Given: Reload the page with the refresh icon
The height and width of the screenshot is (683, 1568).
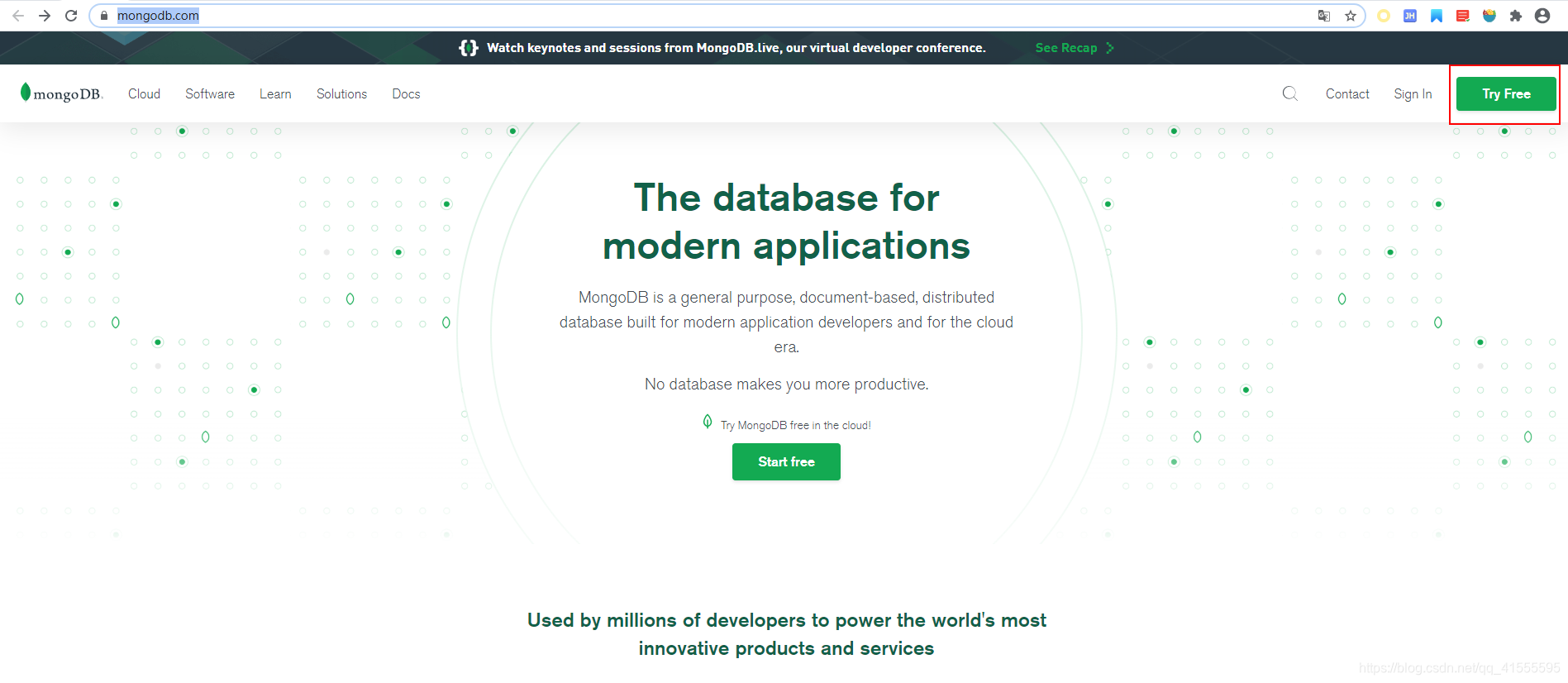Looking at the screenshot, I should [x=71, y=16].
